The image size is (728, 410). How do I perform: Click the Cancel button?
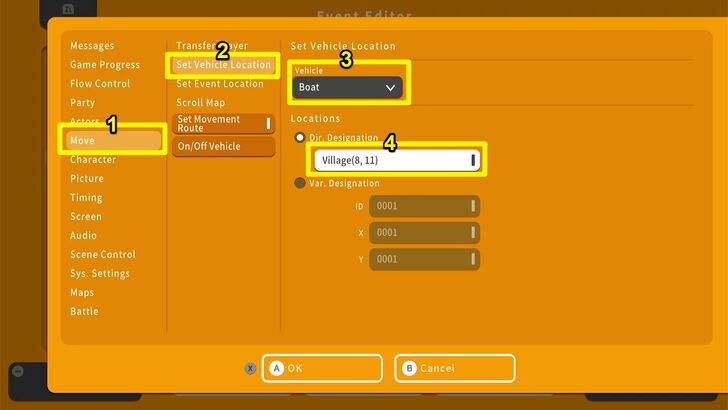(x=455, y=368)
